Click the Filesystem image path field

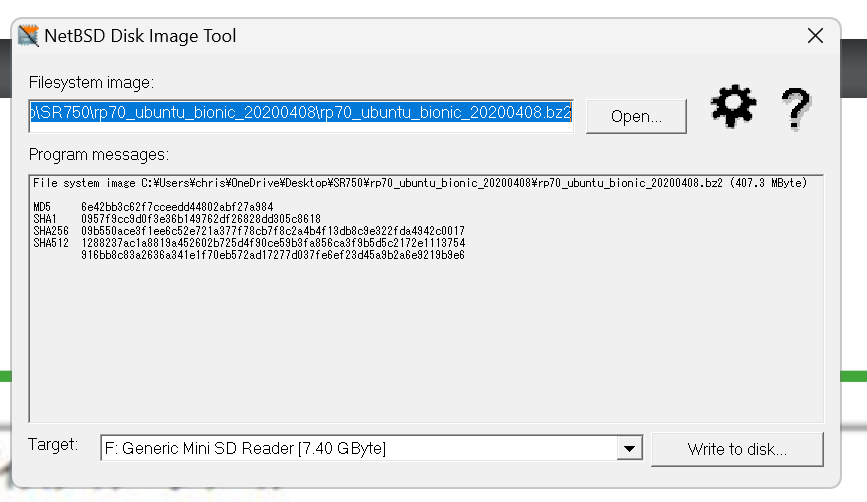click(301, 116)
